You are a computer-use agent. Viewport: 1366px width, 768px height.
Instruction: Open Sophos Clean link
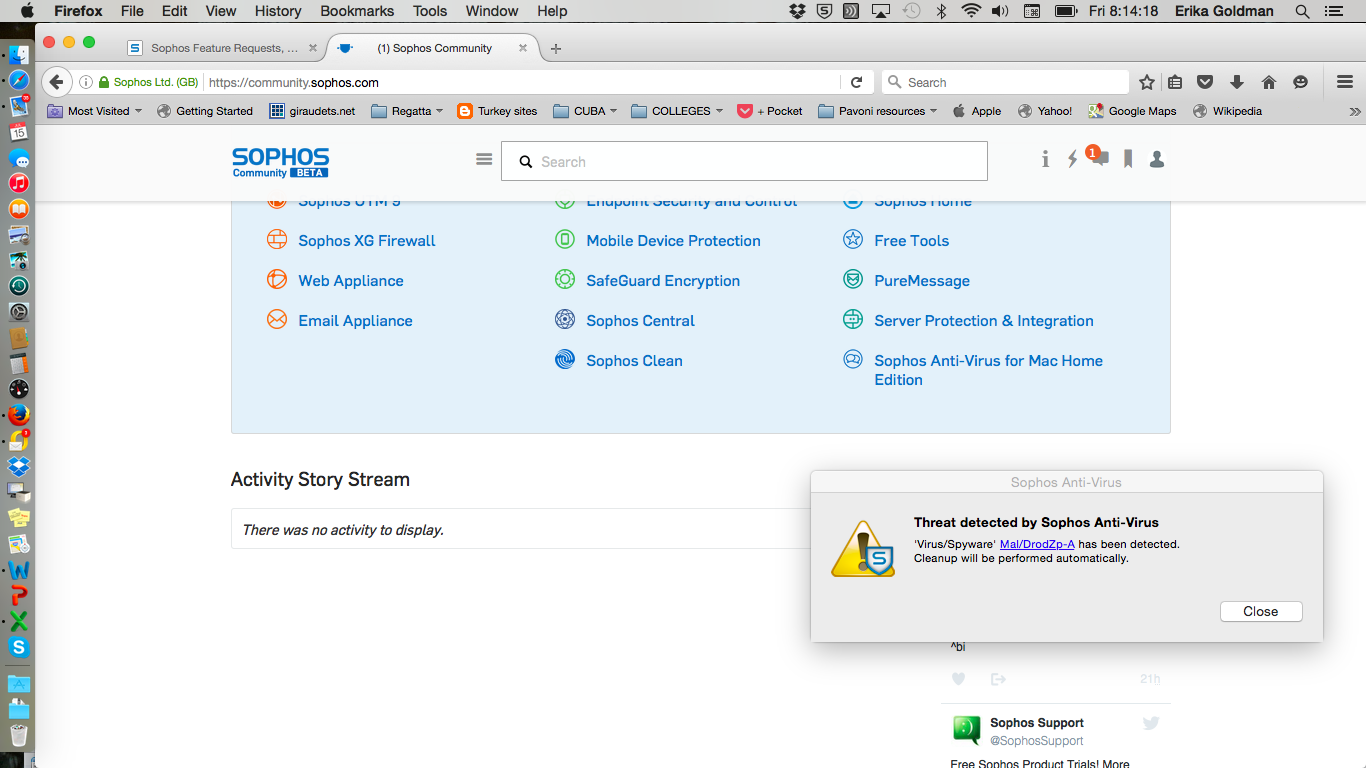[634, 361]
